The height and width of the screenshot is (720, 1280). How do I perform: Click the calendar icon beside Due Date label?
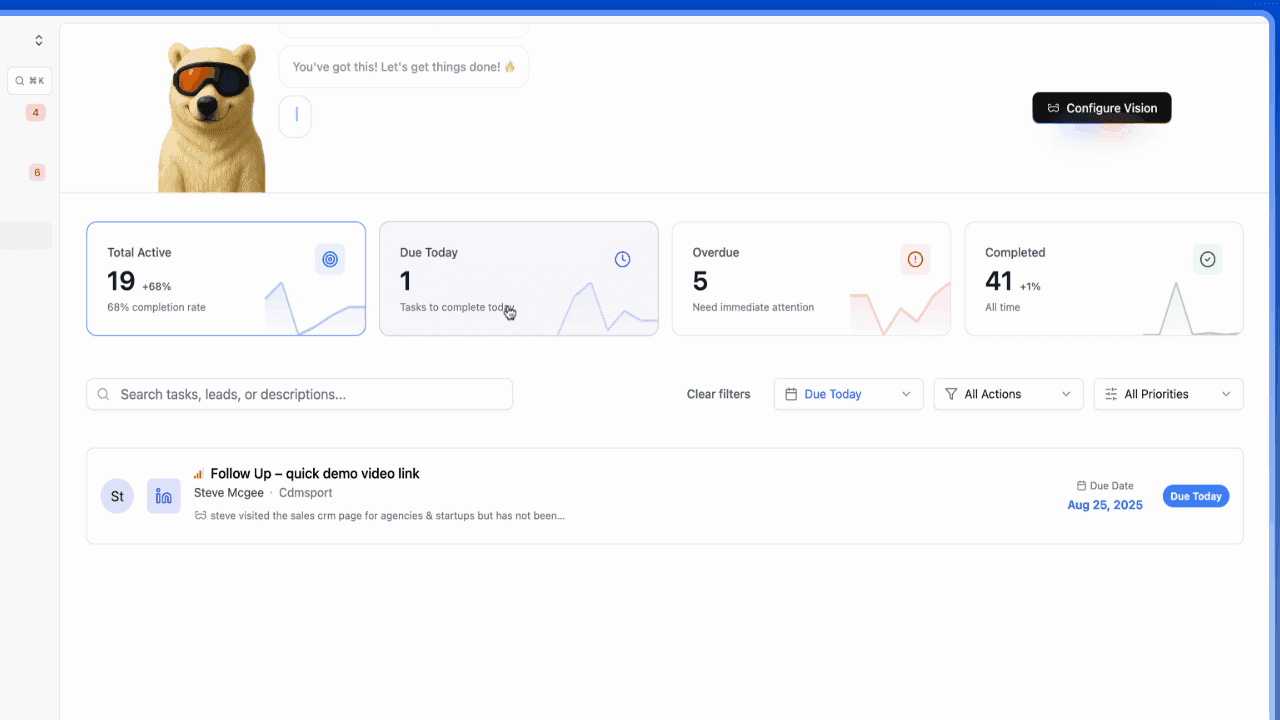(1081, 486)
